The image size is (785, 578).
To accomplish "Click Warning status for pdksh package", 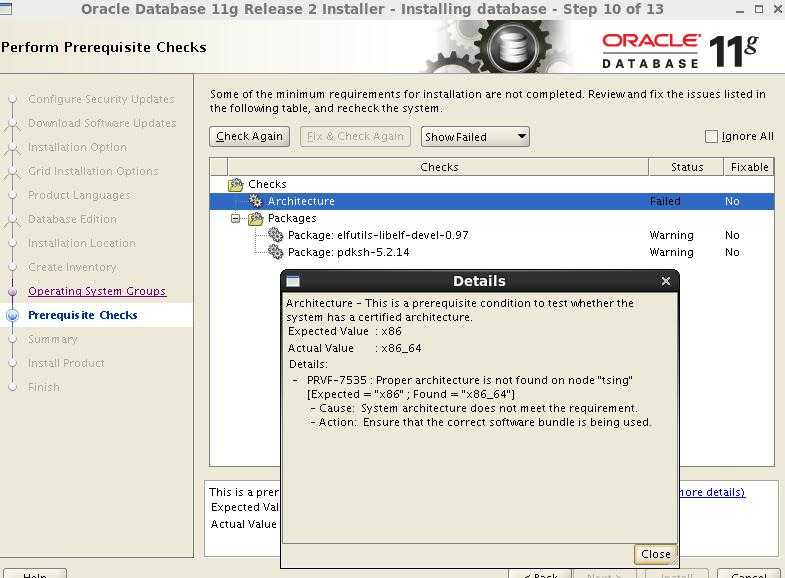I will tap(671, 252).
